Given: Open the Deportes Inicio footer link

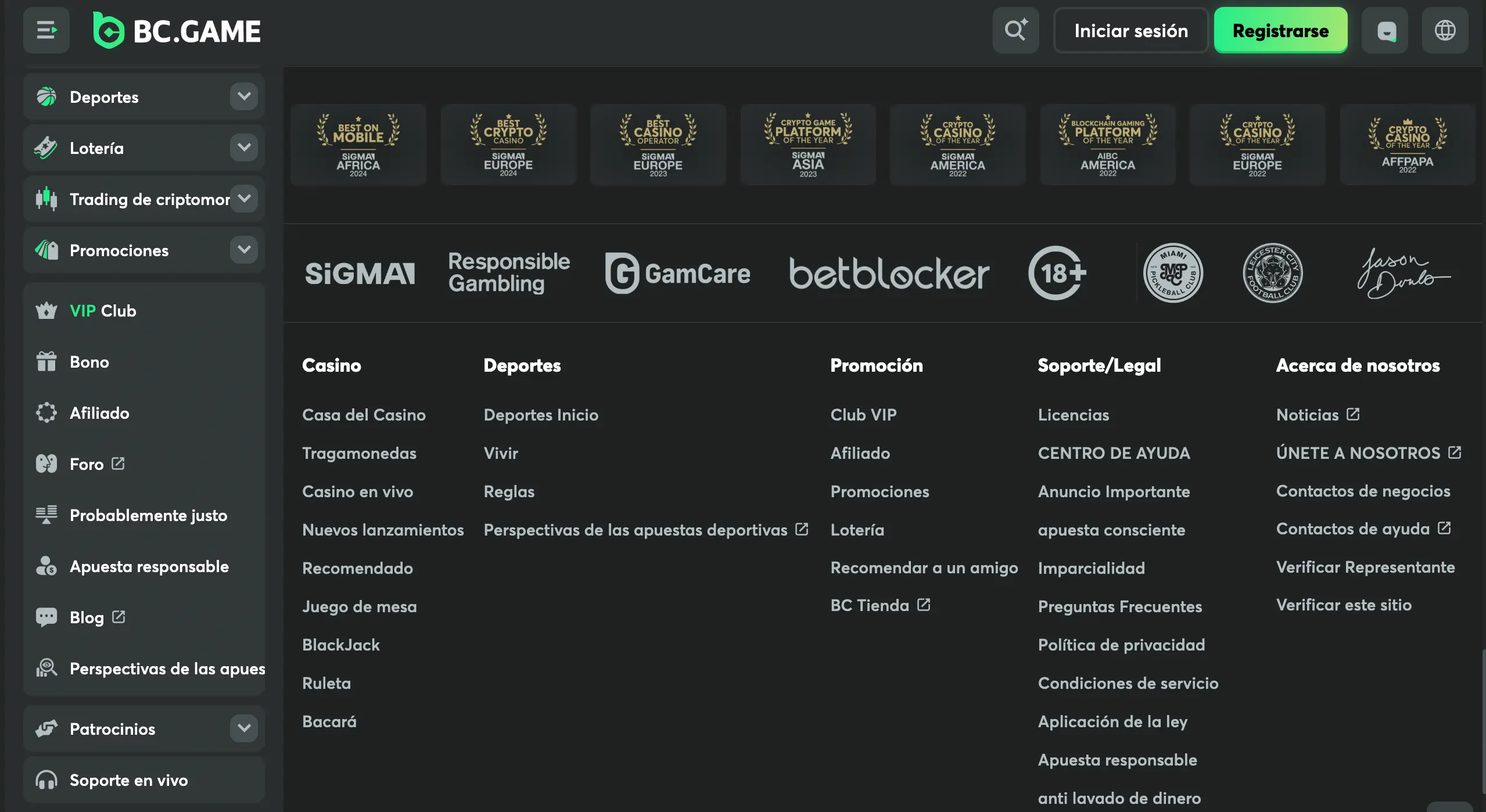Looking at the screenshot, I should pyautogui.click(x=541, y=415).
